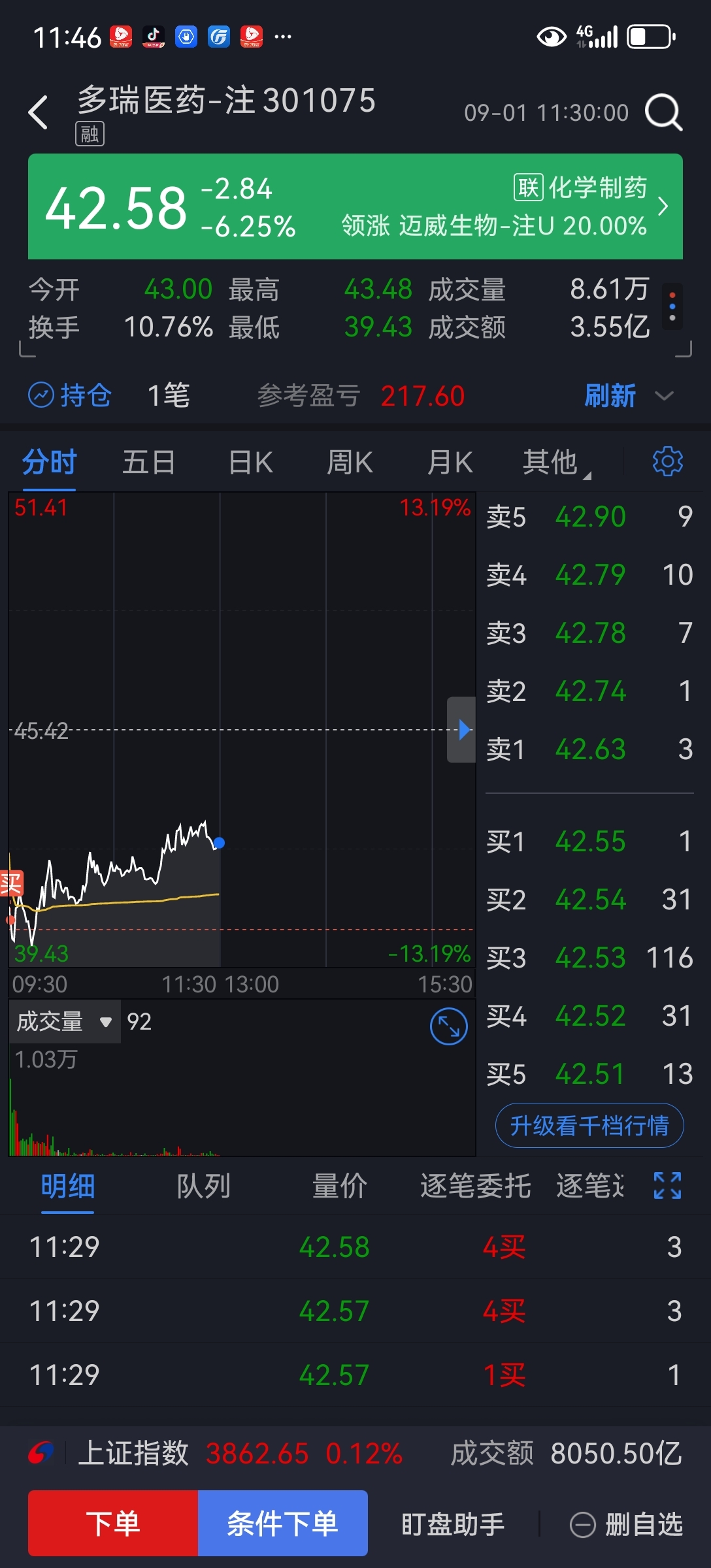
Task: Select 买5 price 42.51
Action: pyautogui.click(x=590, y=1074)
